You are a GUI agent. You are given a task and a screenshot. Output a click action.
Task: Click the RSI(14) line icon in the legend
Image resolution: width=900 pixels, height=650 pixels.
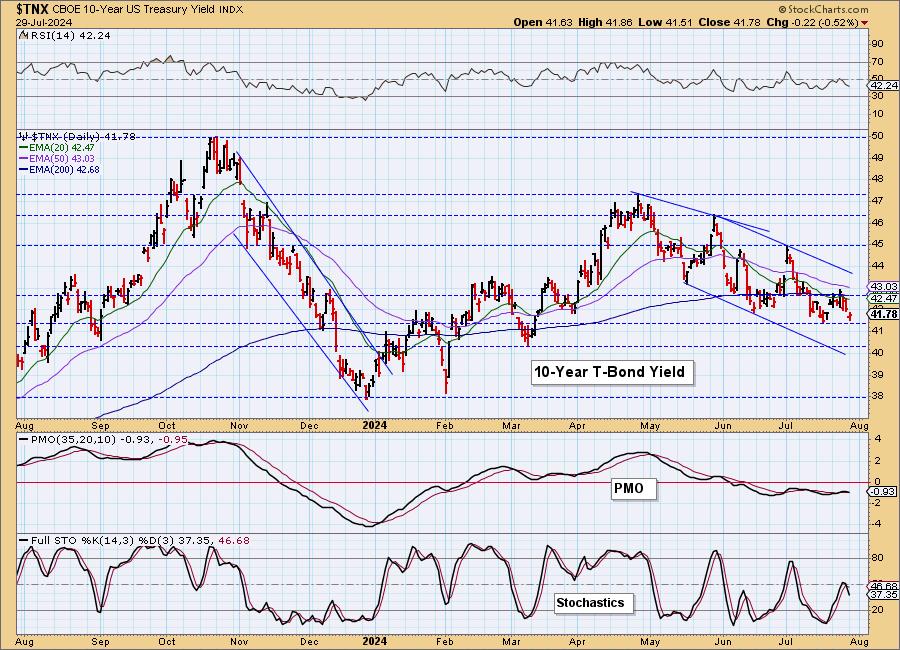coord(22,35)
